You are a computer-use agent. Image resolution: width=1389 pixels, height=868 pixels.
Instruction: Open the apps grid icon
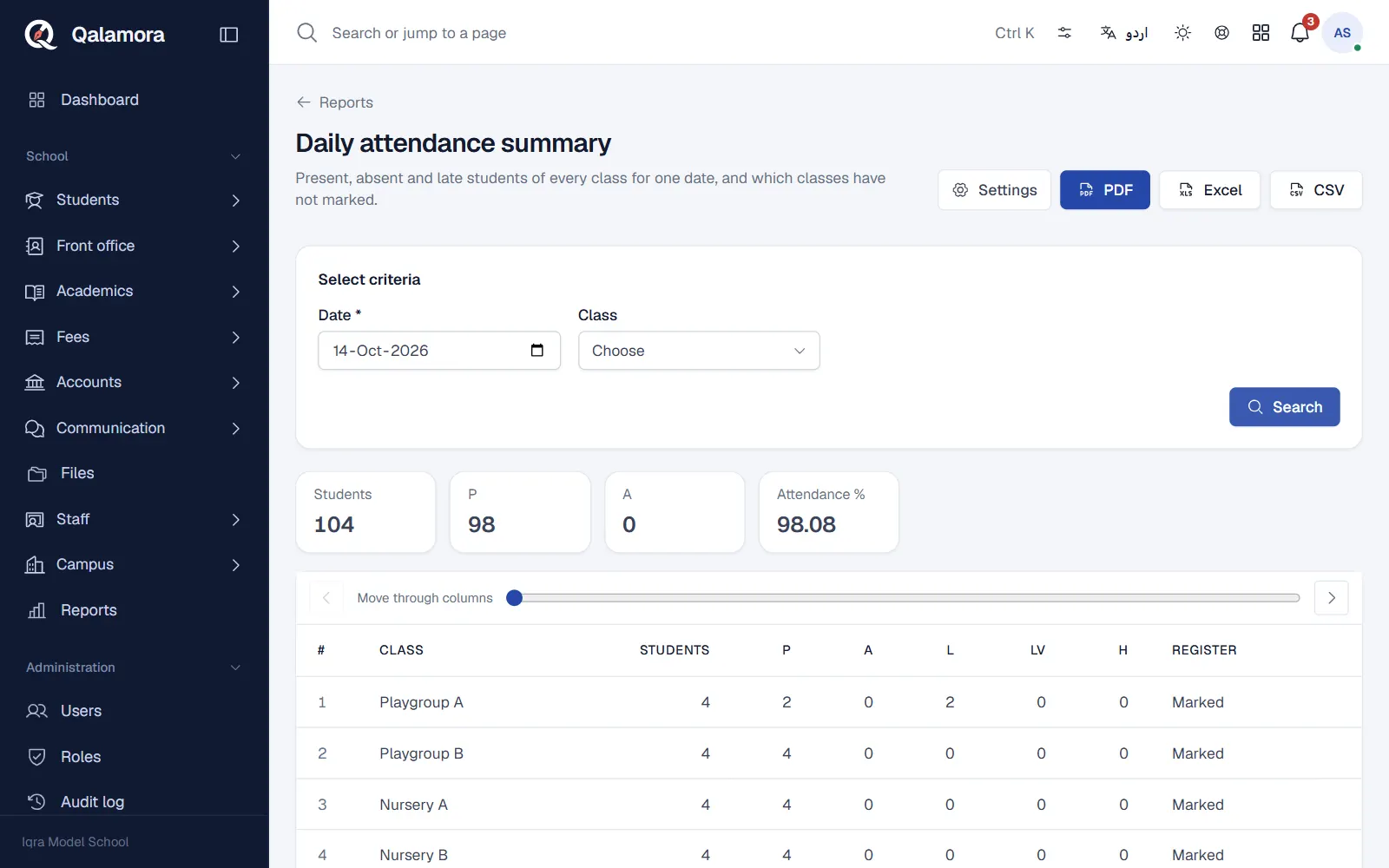[1261, 33]
